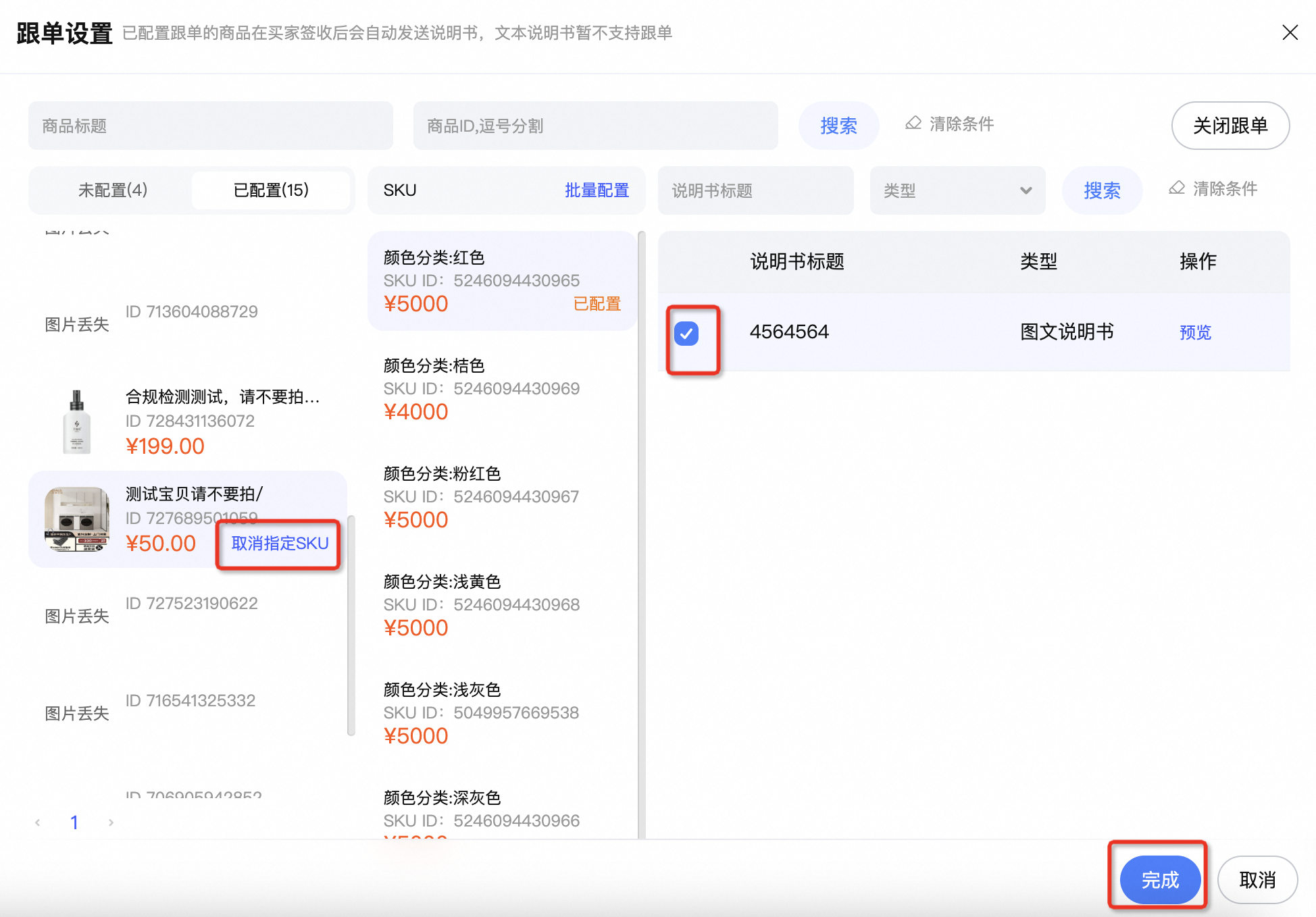Click 完成 to finish configuration
The width and height of the screenshot is (1316, 917).
tap(1160, 880)
